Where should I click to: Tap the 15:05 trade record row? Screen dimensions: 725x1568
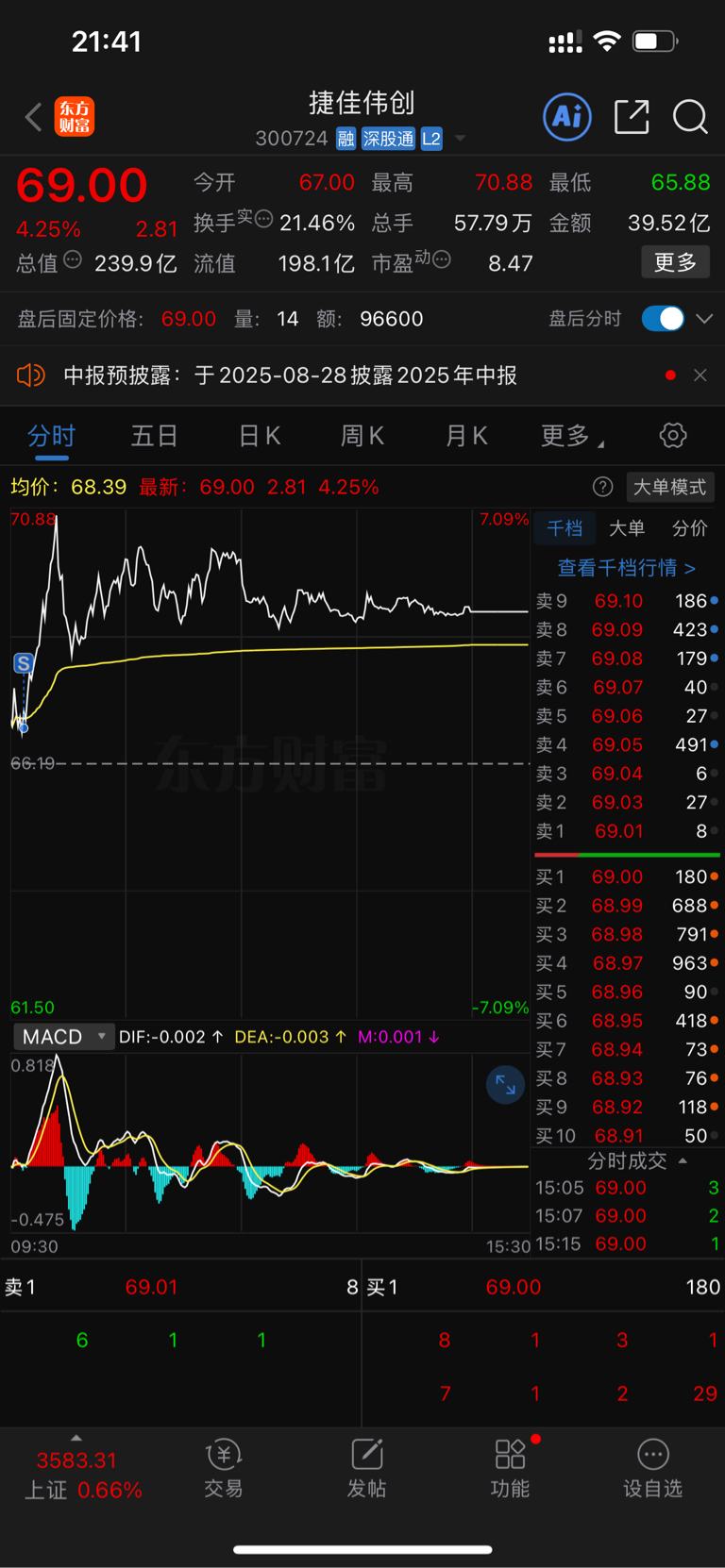tap(627, 1188)
